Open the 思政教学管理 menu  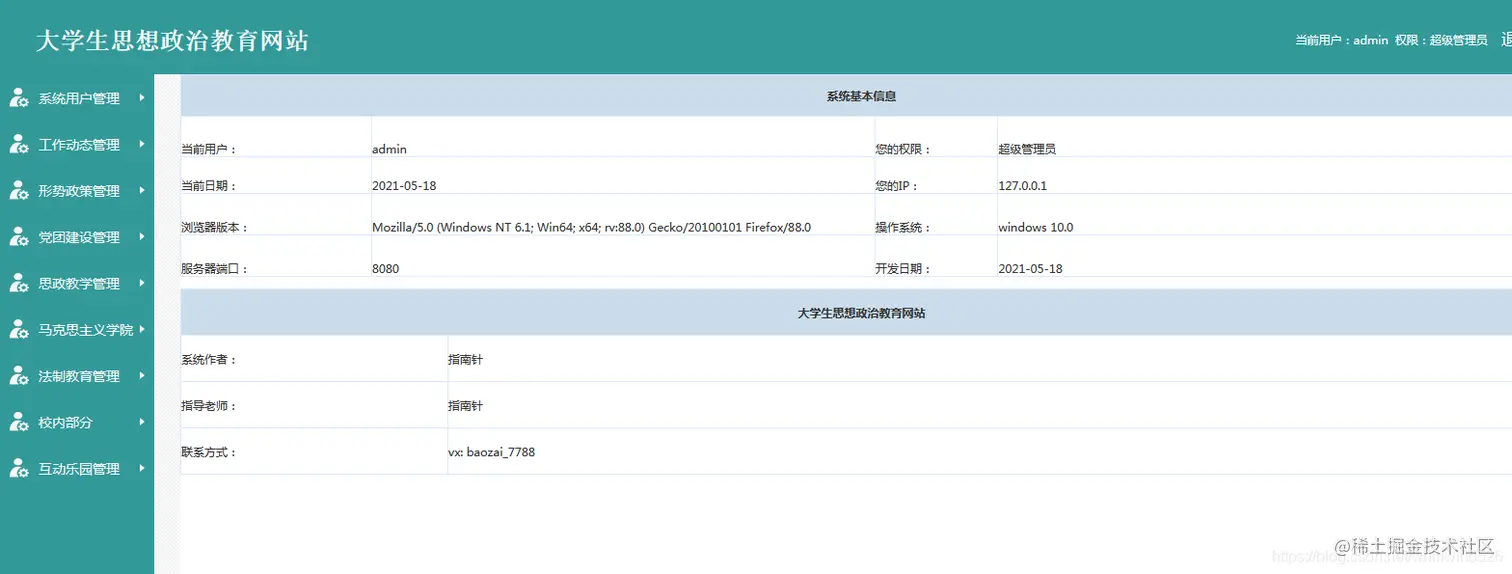tap(77, 283)
